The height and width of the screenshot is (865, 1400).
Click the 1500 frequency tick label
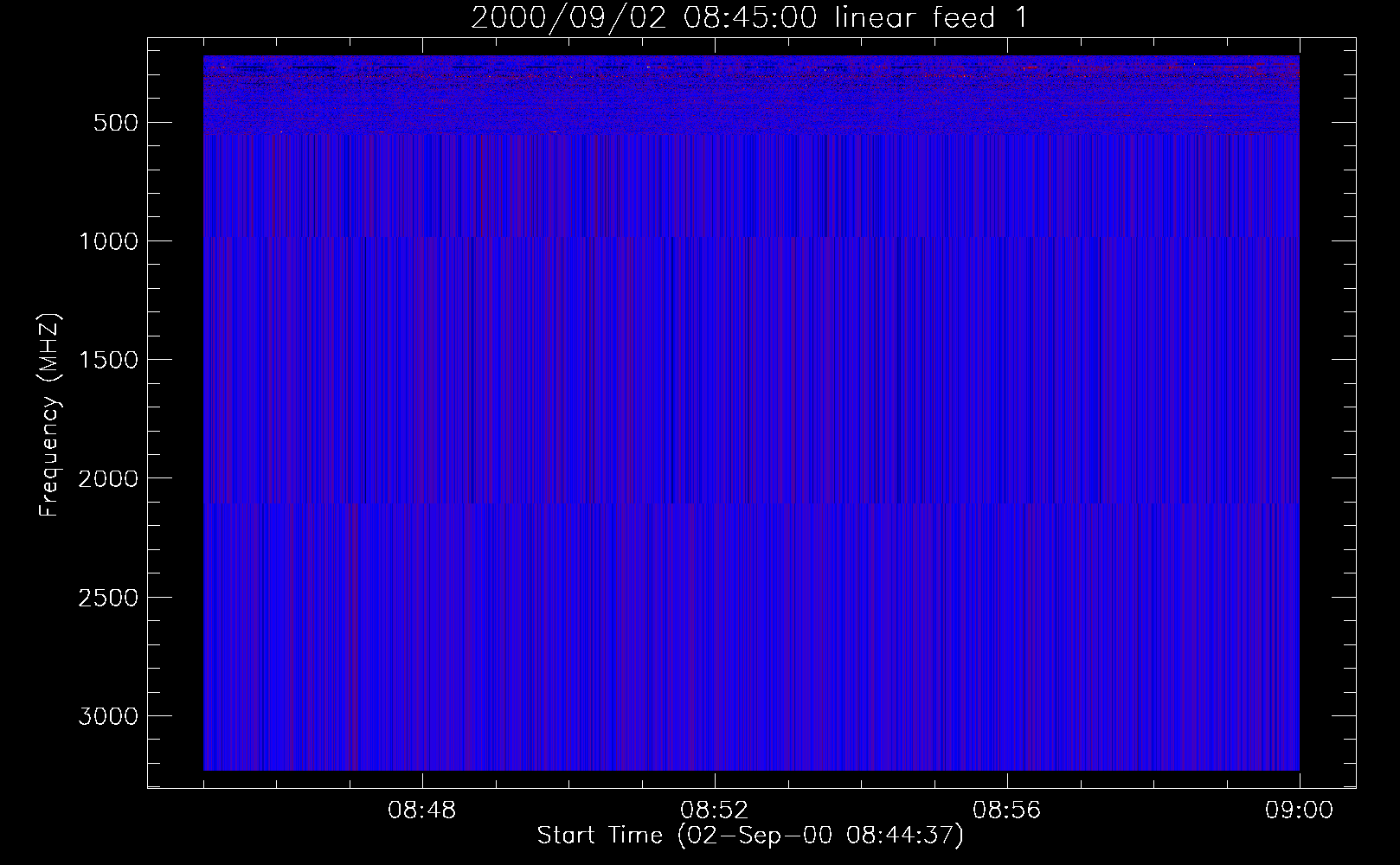click(x=108, y=360)
